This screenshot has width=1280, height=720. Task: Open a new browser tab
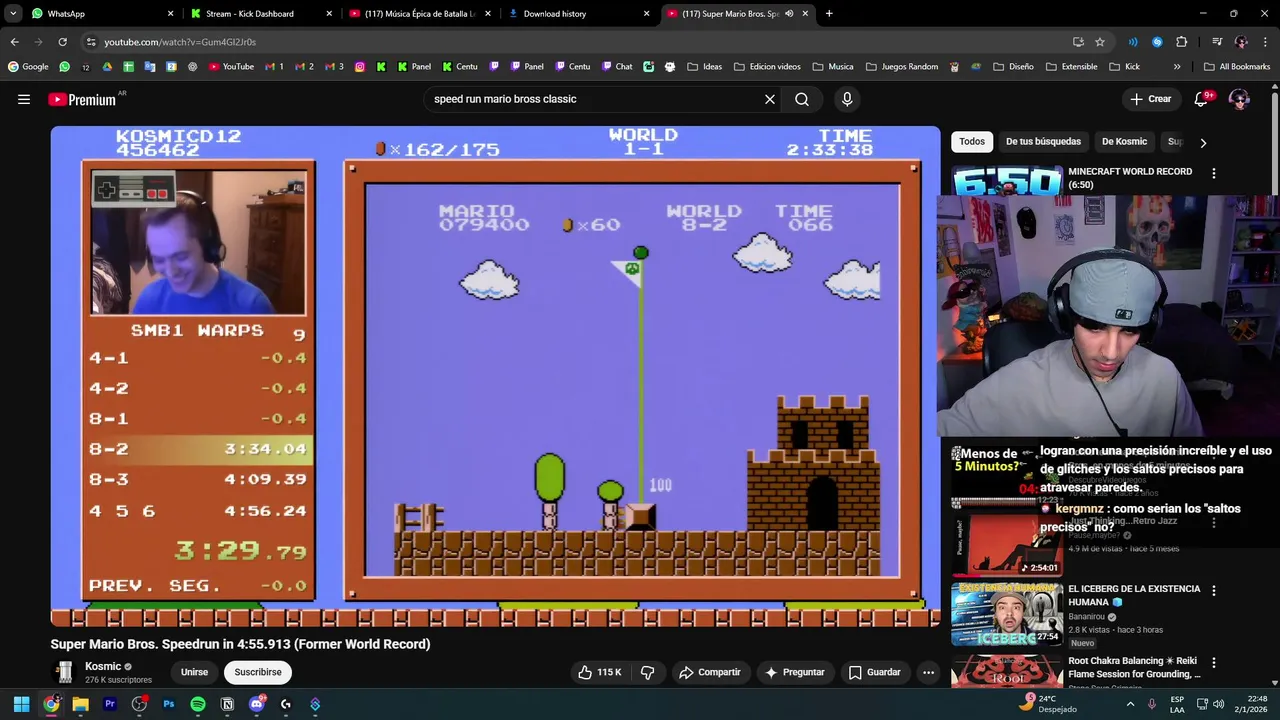click(x=829, y=14)
